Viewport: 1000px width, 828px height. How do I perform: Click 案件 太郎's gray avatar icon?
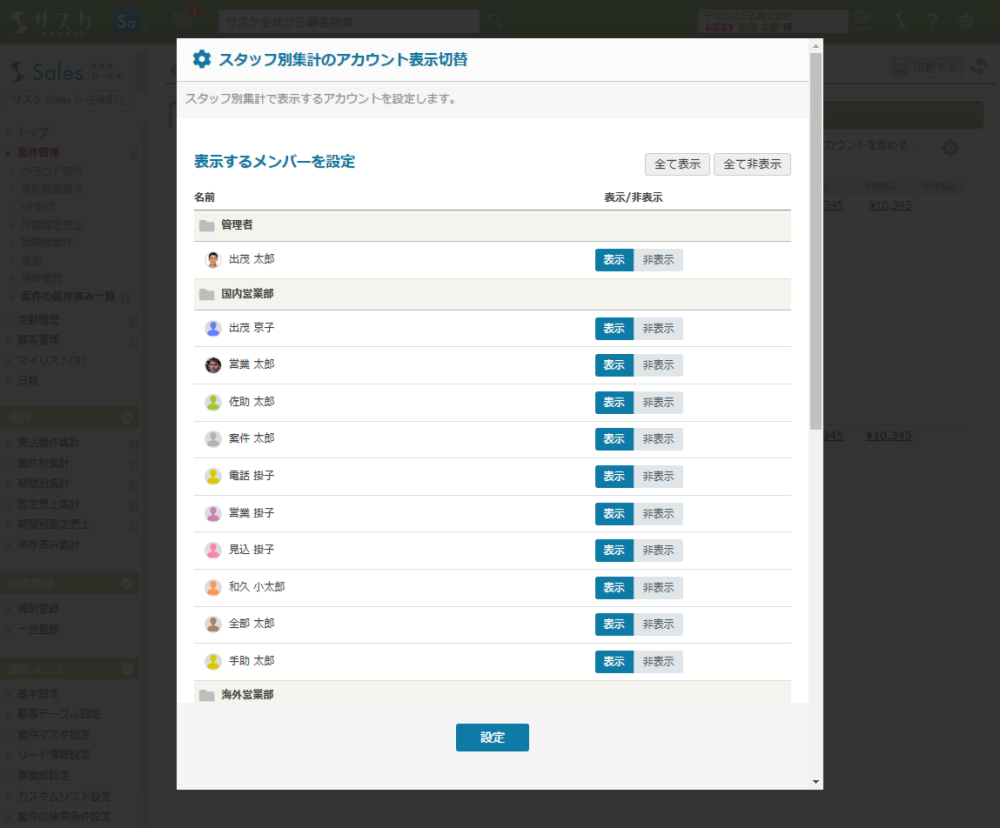pos(213,439)
